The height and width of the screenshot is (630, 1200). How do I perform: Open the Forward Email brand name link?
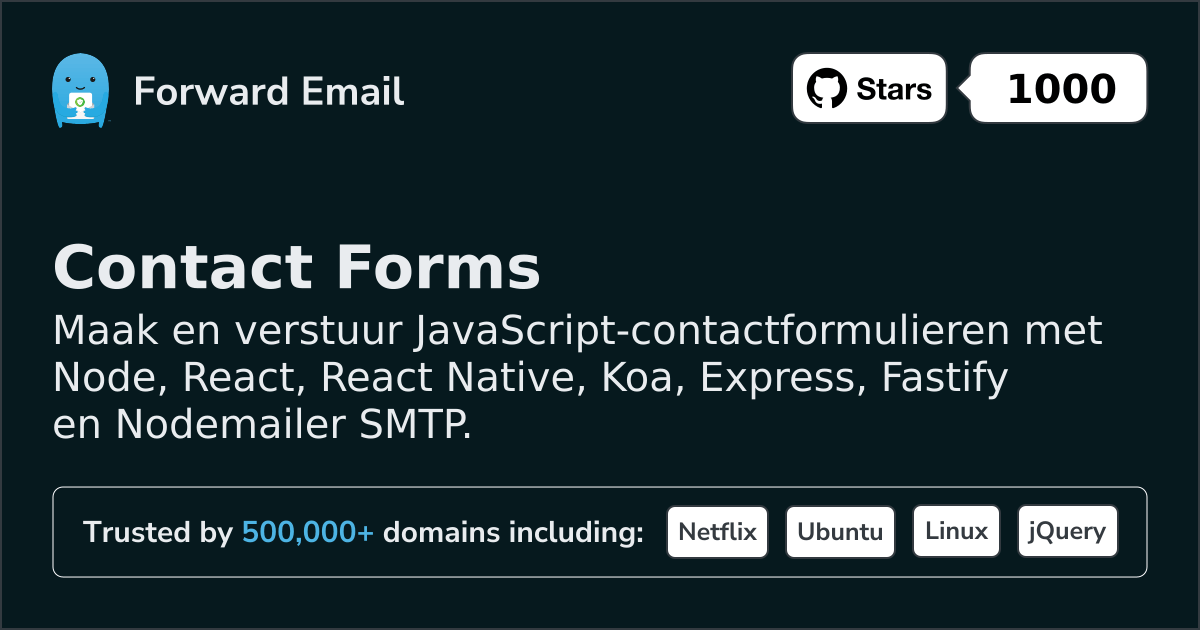269,92
